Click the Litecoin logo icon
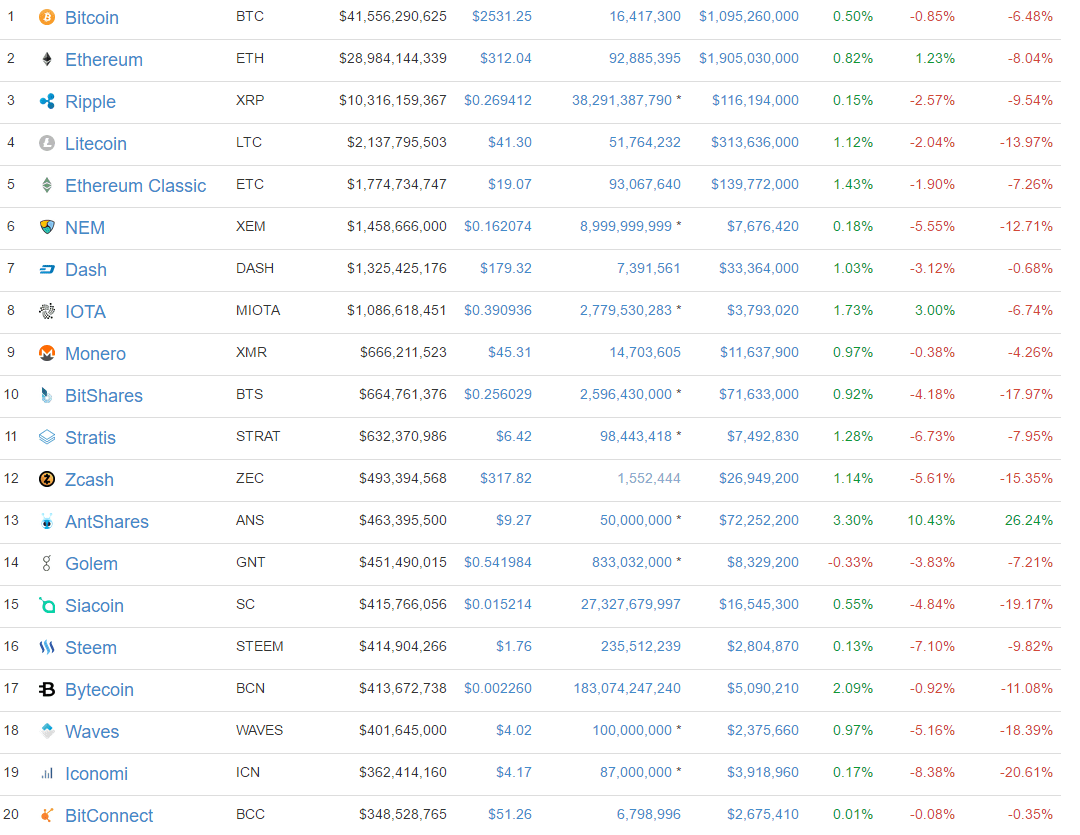The image size is (1080, 835). pyautogui.click(x=47, y=143)
